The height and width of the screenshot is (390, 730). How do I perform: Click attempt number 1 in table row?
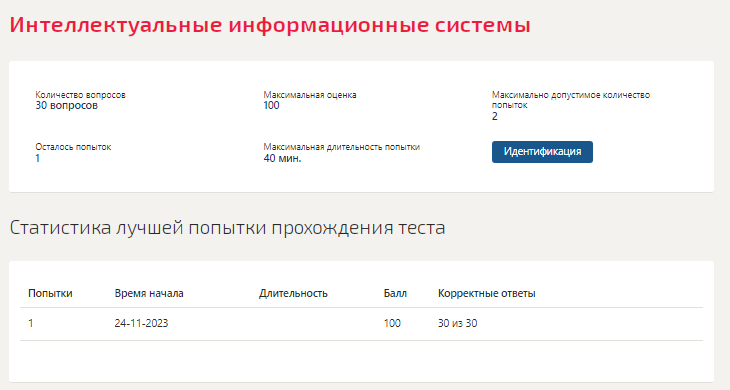click(x=31, y=323)
